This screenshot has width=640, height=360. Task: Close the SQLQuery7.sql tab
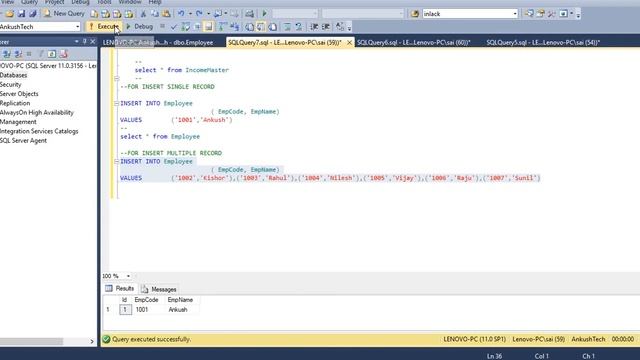click(x=349, y=42)
